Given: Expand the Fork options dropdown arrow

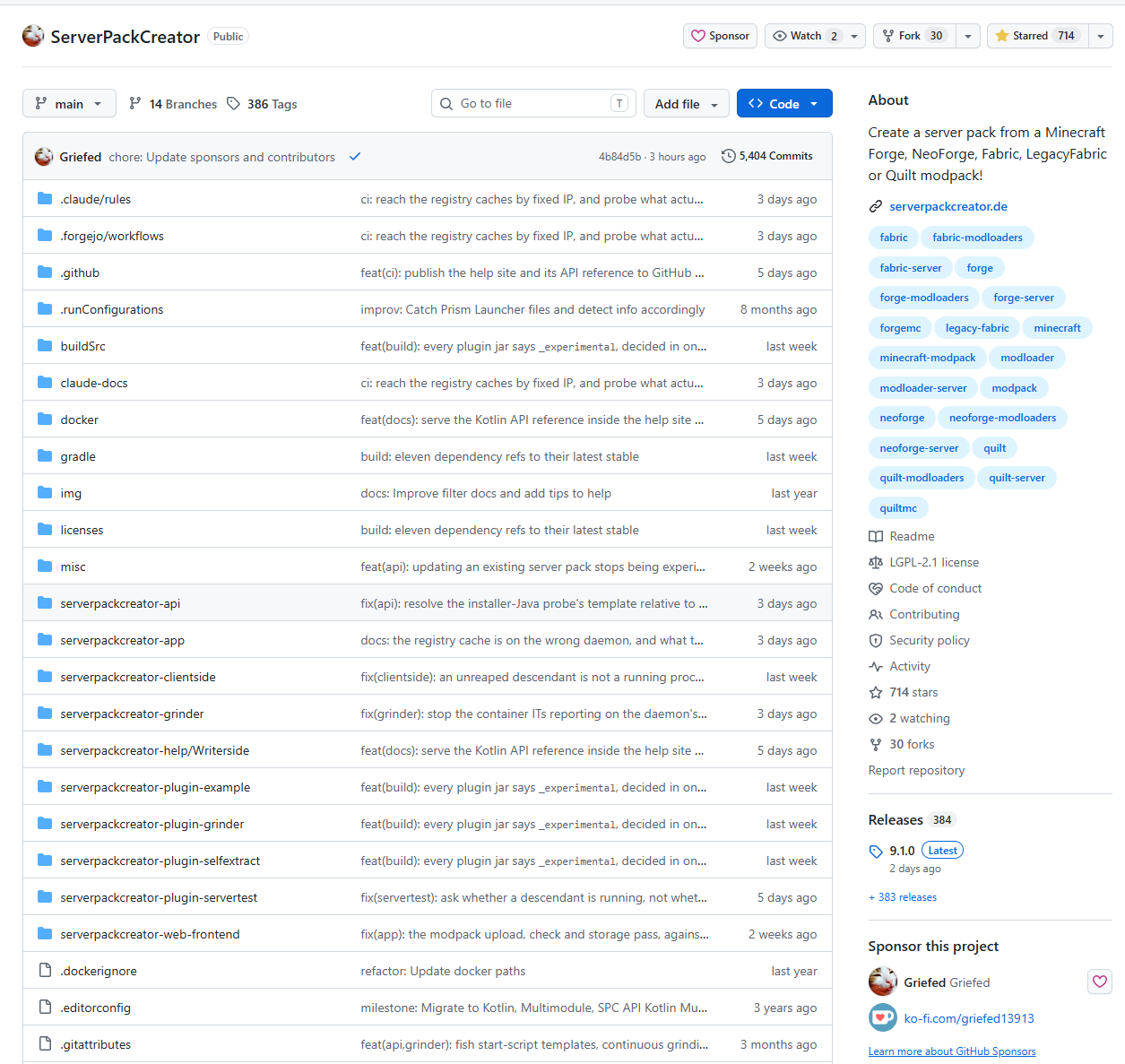Looking at the screenshot, I should point(968,36).
